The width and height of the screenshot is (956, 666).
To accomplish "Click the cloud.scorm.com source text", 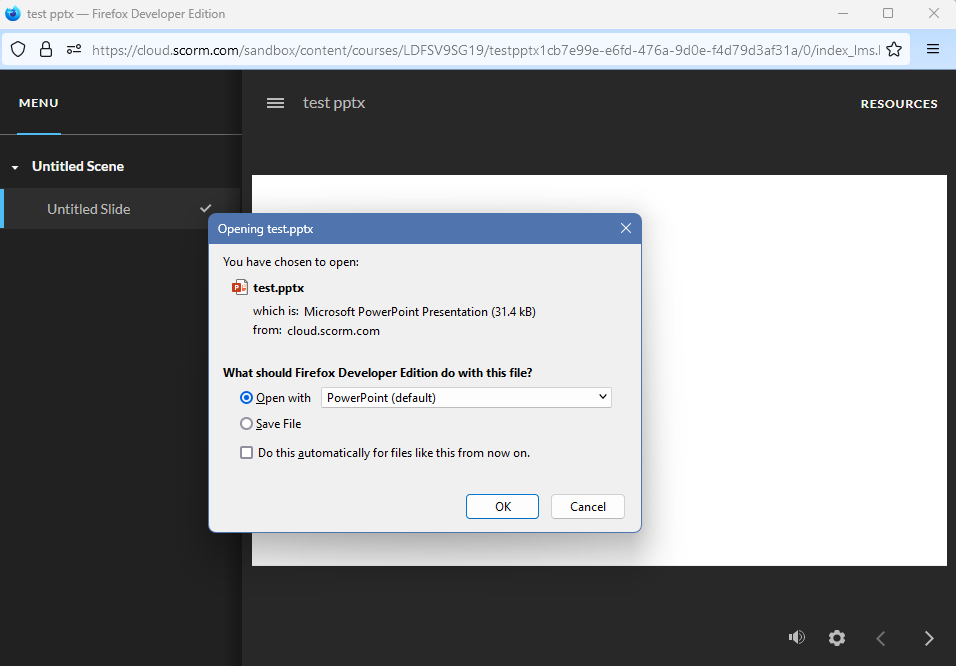I will 334,331.
